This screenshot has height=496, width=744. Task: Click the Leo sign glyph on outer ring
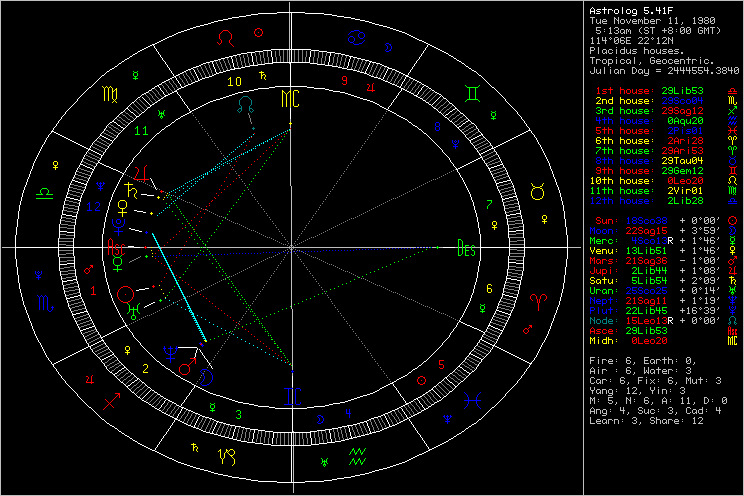click(x=231, y=34)
